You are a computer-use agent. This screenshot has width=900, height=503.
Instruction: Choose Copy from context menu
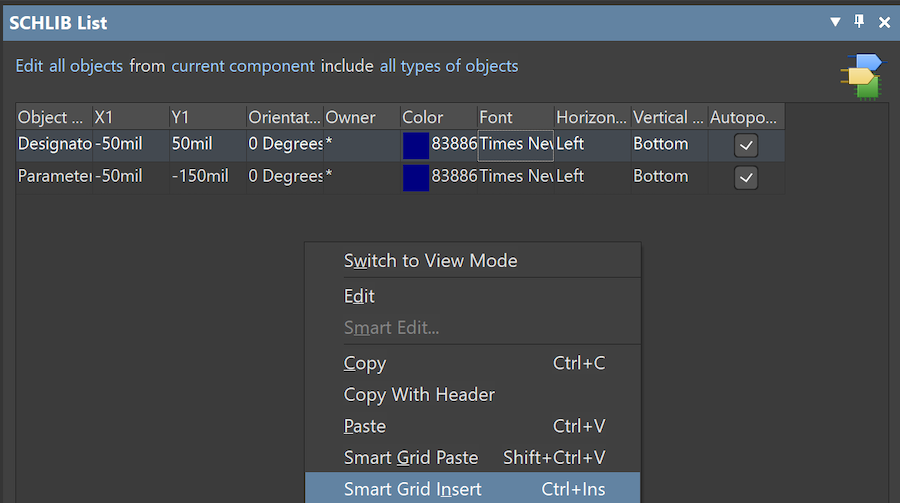pos(473,363)
